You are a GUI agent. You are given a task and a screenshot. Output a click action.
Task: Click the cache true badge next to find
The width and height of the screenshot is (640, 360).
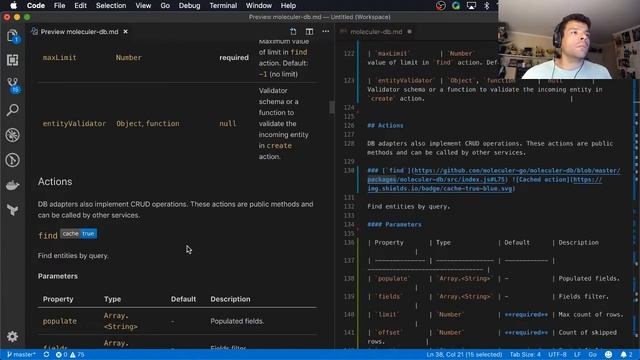78,233
